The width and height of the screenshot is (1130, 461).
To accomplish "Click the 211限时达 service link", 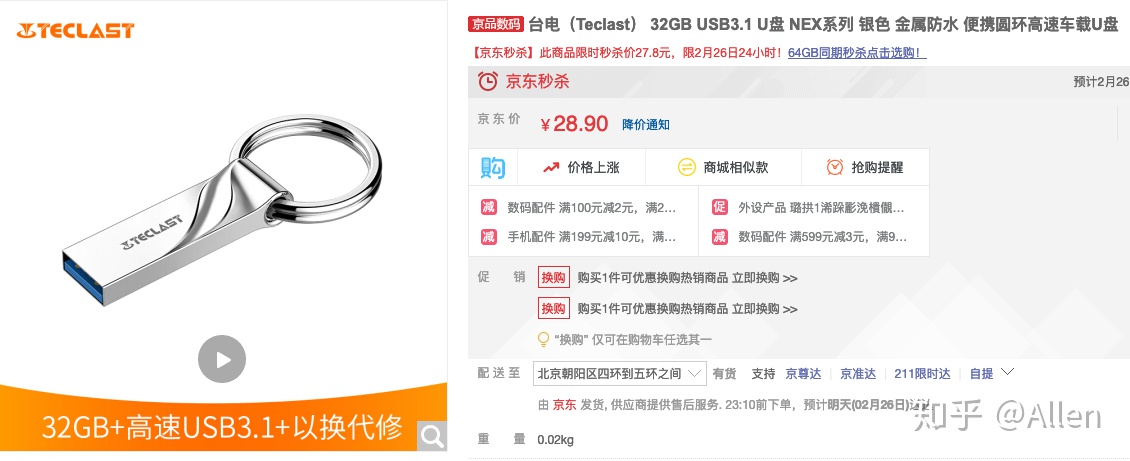I will point(922,374).
